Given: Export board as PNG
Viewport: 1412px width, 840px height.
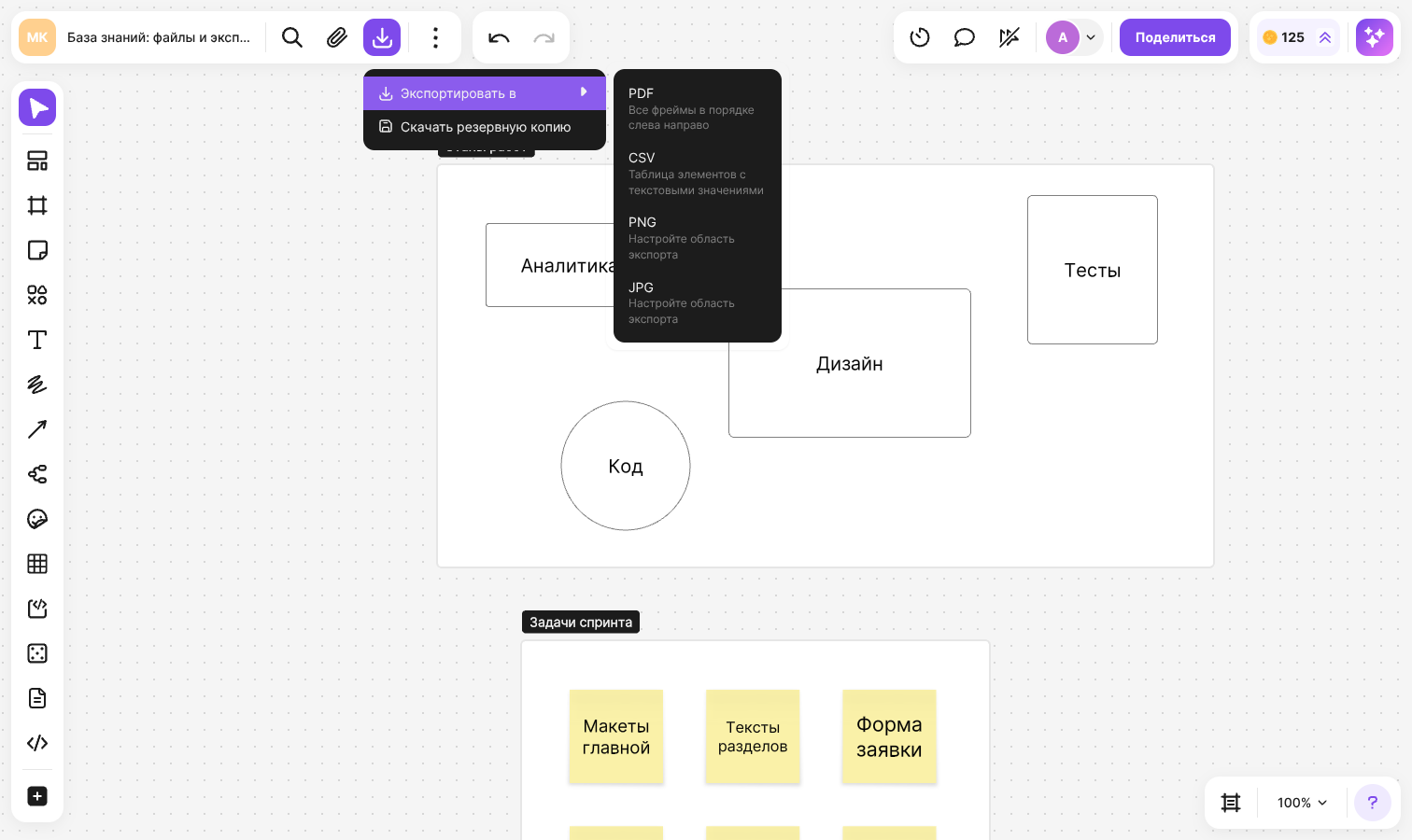Looking at the screenshot, I should click(x=697, y=238).
